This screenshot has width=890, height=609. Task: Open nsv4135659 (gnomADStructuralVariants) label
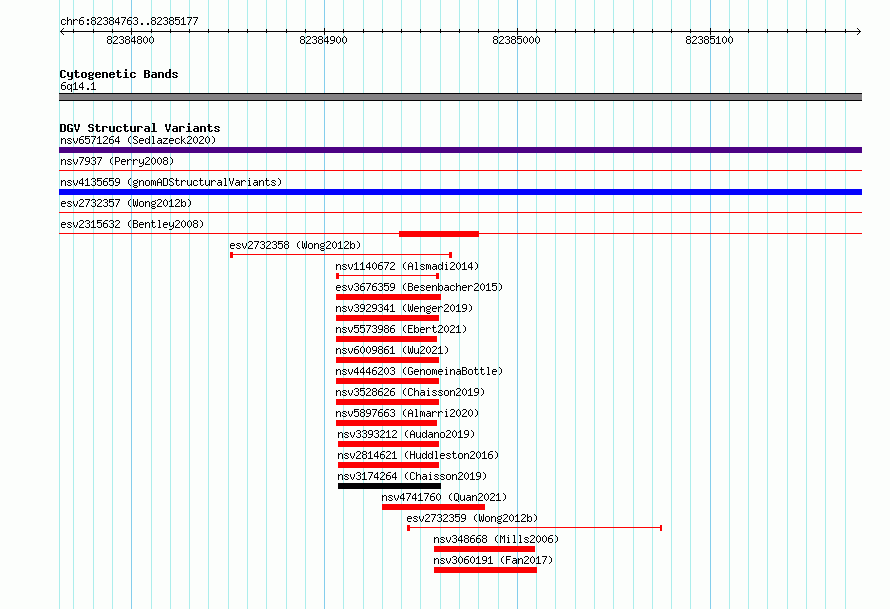tap(171, 182)
